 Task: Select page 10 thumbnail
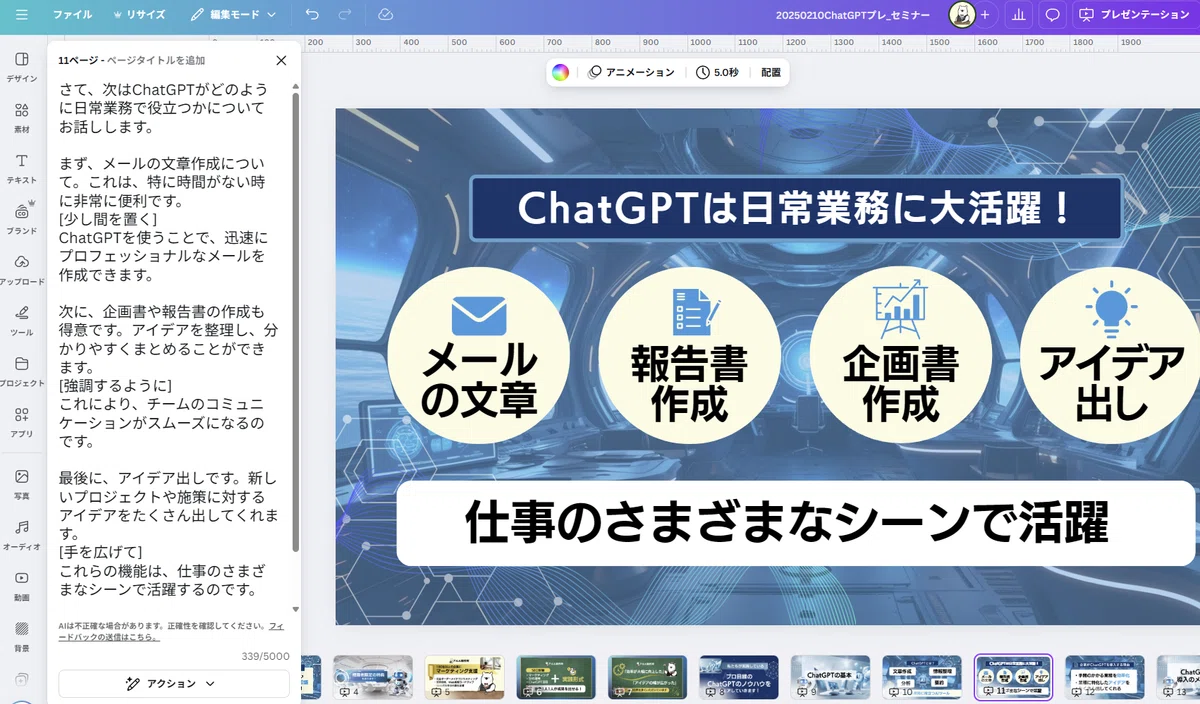tap(922, 677)
